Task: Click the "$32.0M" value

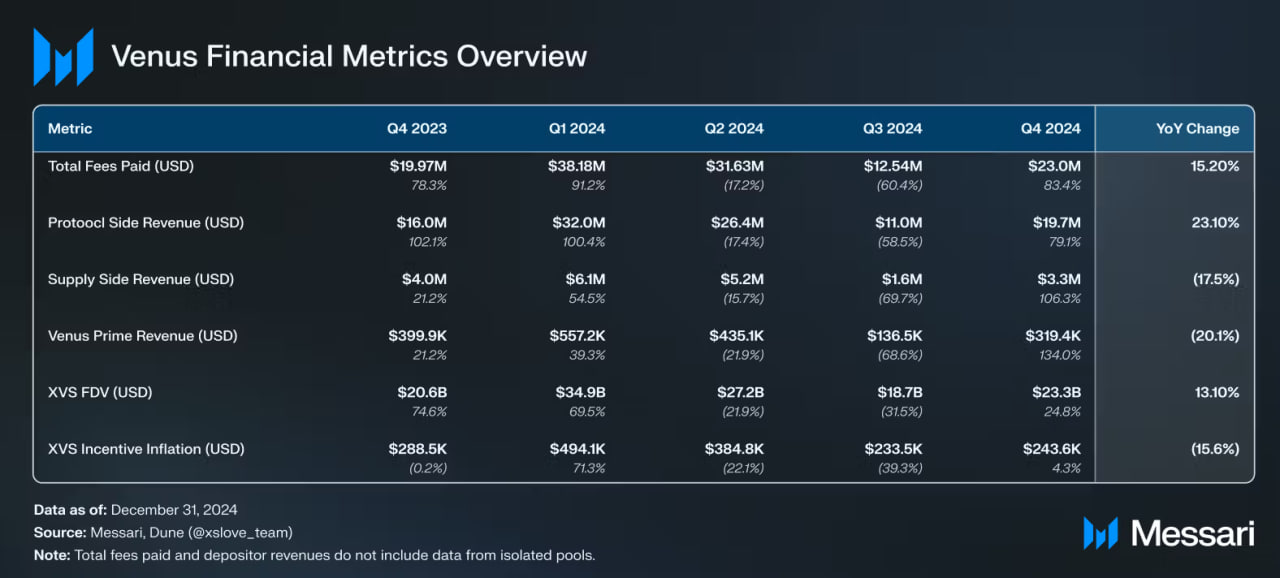Action: (579, 222)
